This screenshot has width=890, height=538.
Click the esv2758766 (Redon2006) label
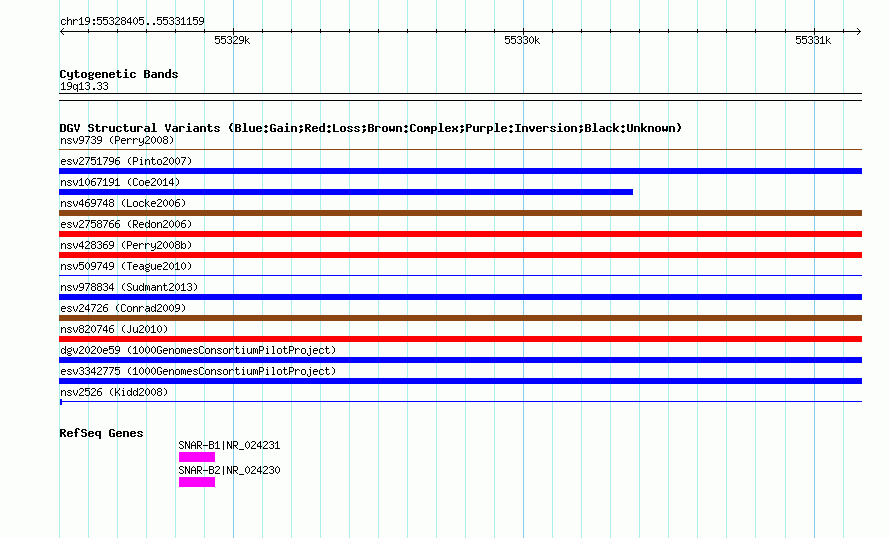[x=126, y=224]
